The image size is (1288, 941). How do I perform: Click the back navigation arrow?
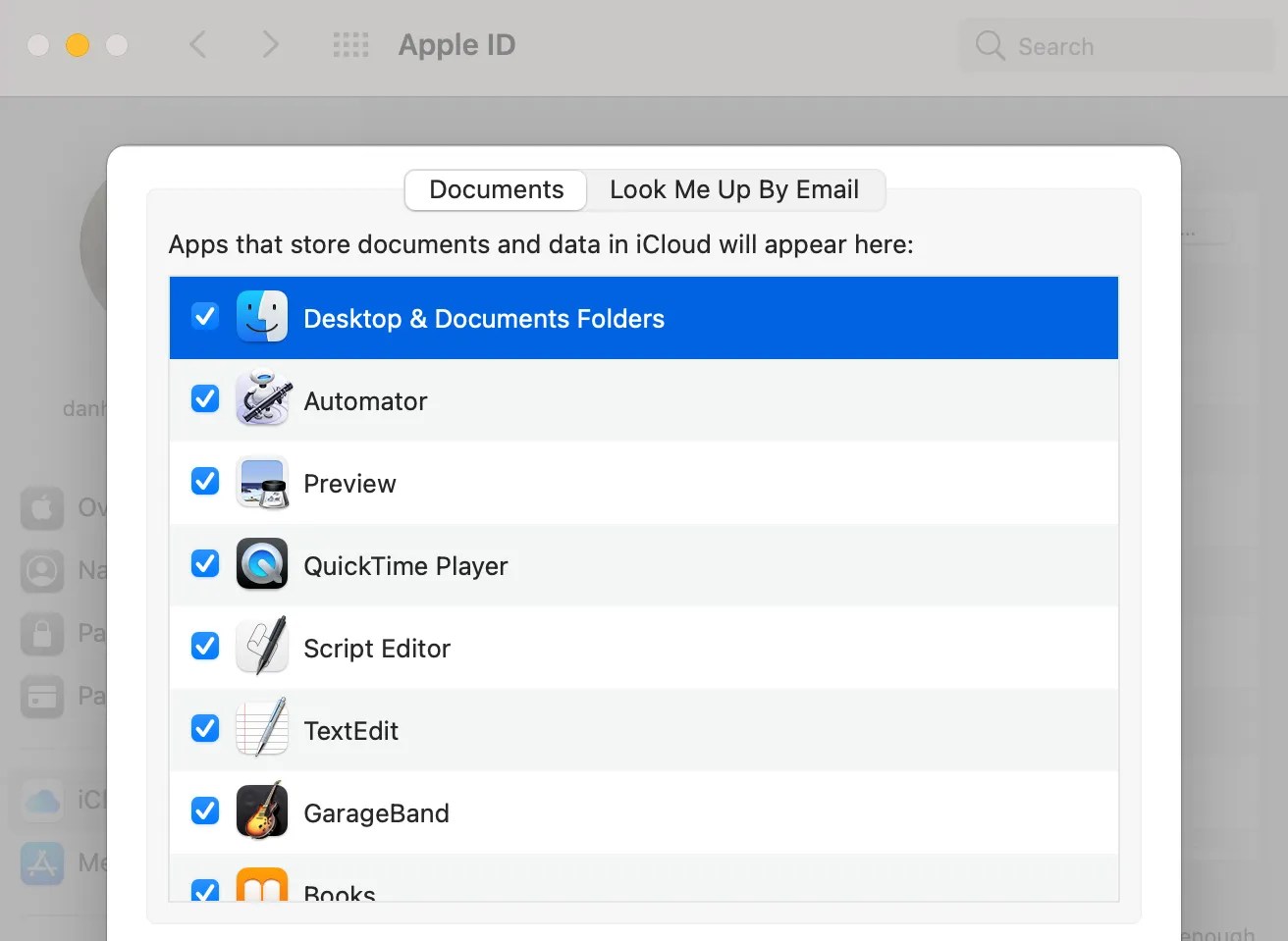198,44
